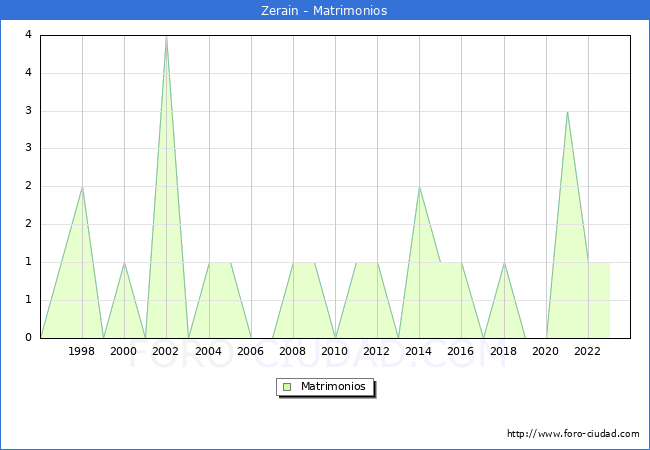Click the chart title 'Zerain - Matrimonios'

(324, 10)
